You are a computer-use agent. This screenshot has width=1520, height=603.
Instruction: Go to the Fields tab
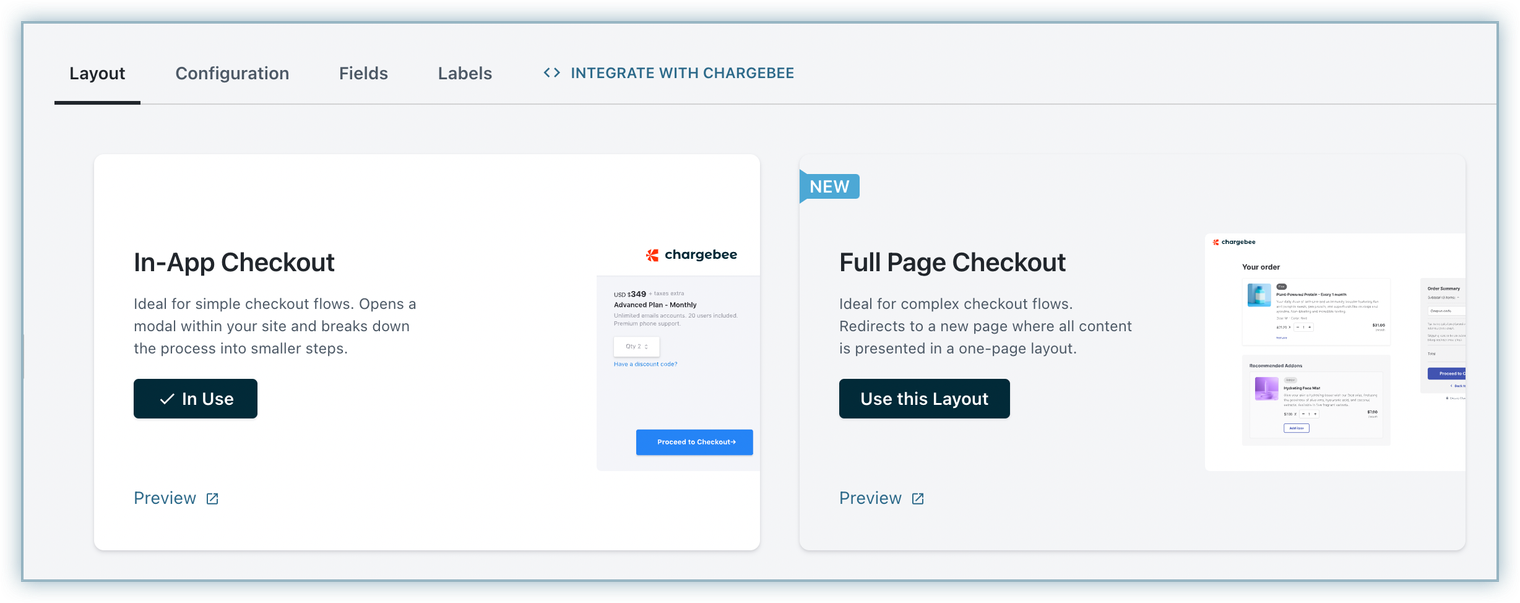363,74
